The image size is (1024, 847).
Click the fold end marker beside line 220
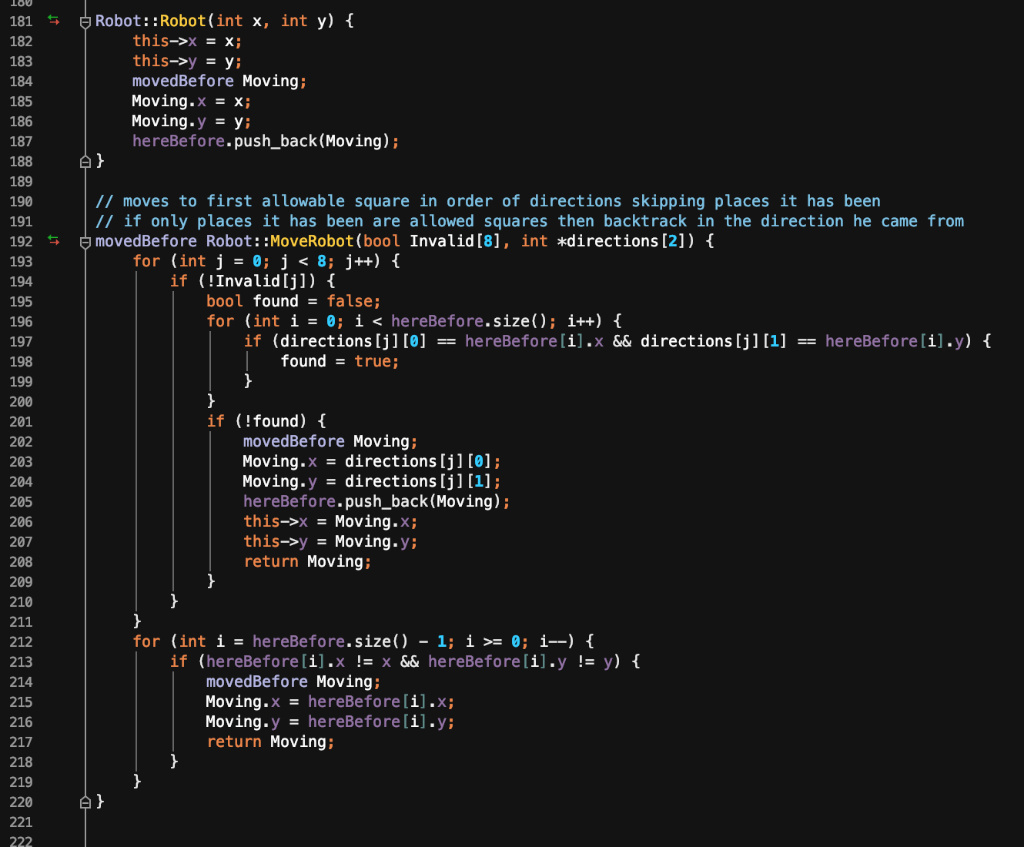pos(84,801)
